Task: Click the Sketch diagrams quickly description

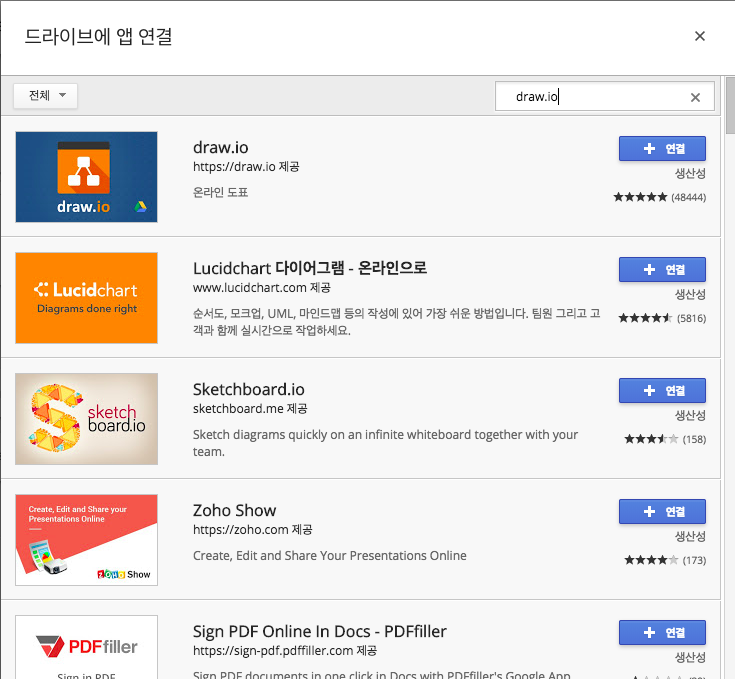Action: 385,443
